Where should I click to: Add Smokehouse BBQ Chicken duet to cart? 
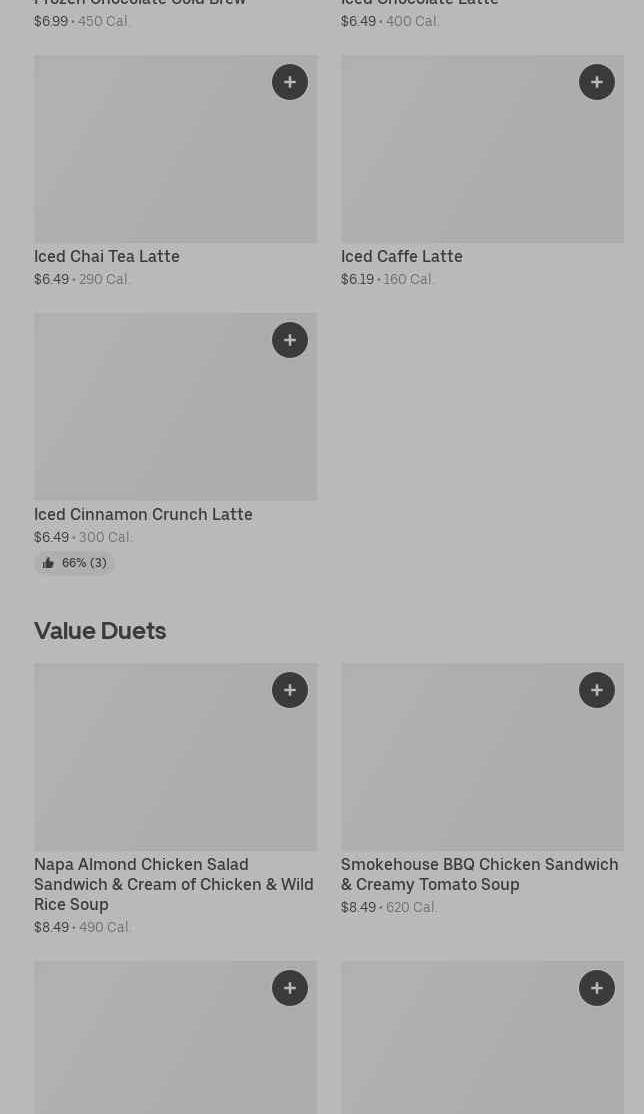(x=597, y=690)
